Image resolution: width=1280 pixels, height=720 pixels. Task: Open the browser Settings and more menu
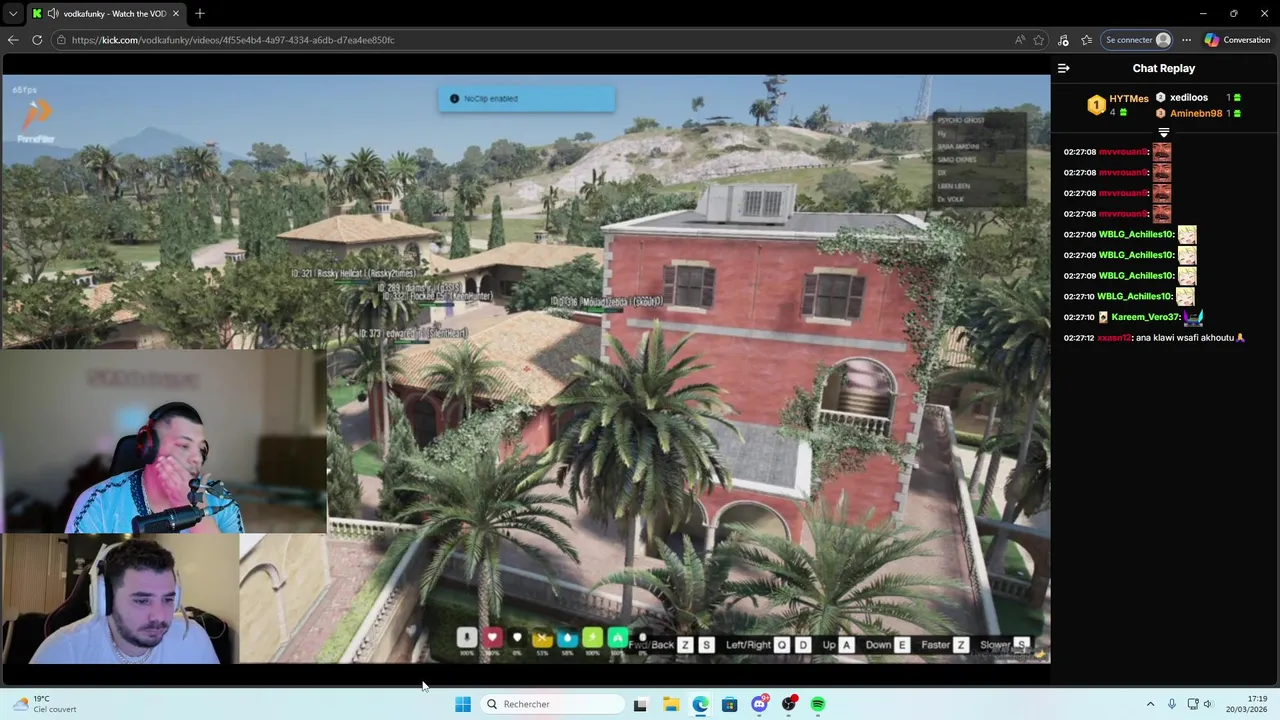[x=1186, y=40]
